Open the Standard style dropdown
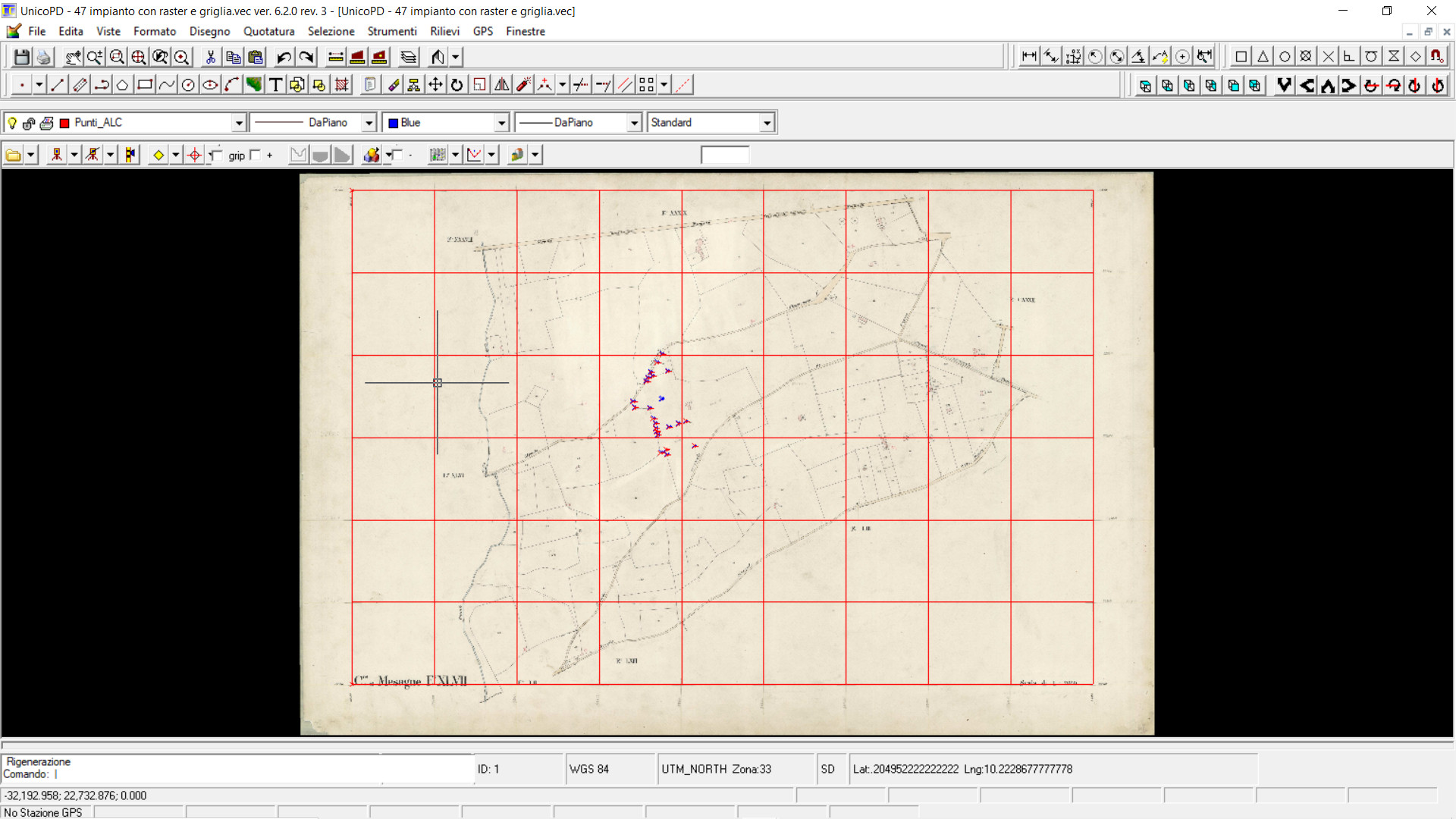Image resolution: width=1456 pixels, height=819 pixels. [x=767, y=123]
